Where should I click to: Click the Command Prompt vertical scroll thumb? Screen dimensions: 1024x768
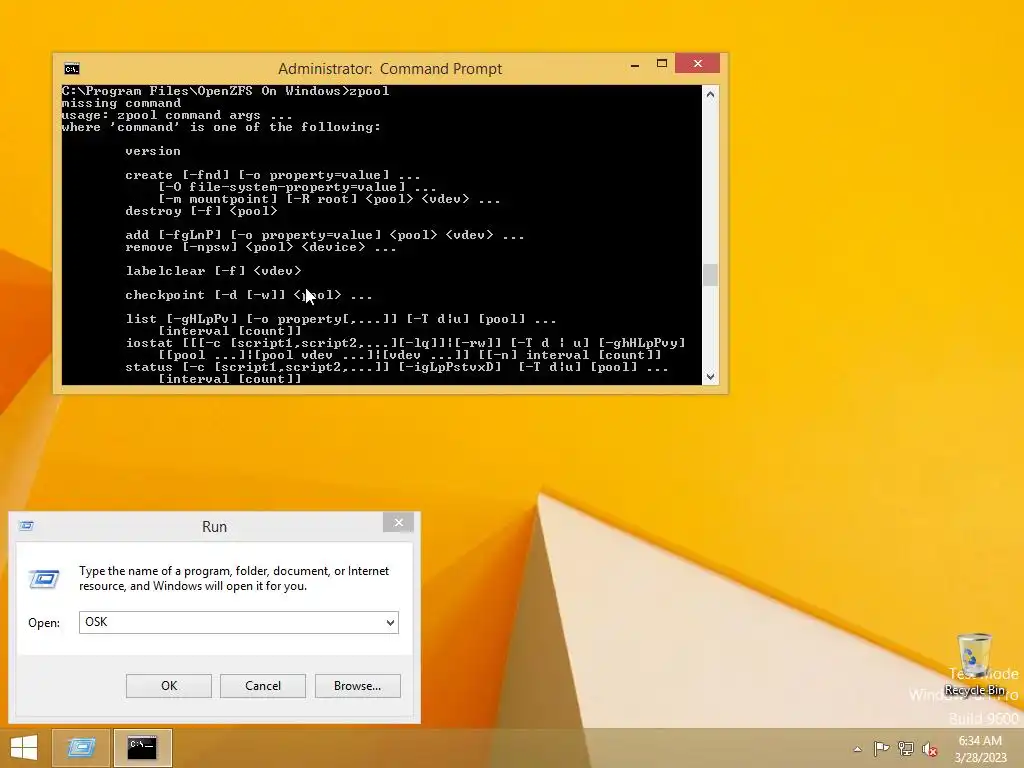(711, 274)
